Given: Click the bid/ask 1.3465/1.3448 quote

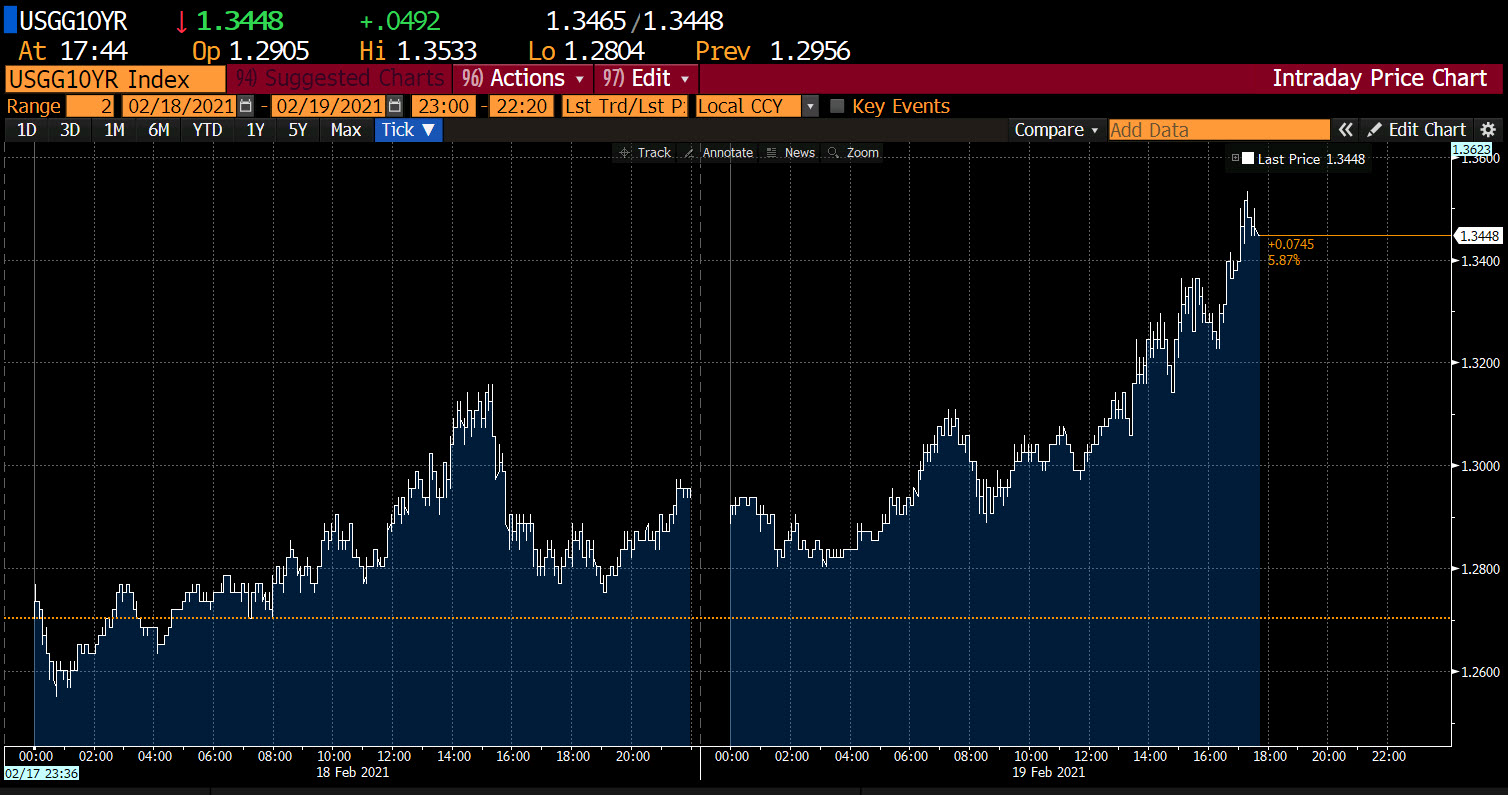Looking at the screenshot, I should coord(634,21).
